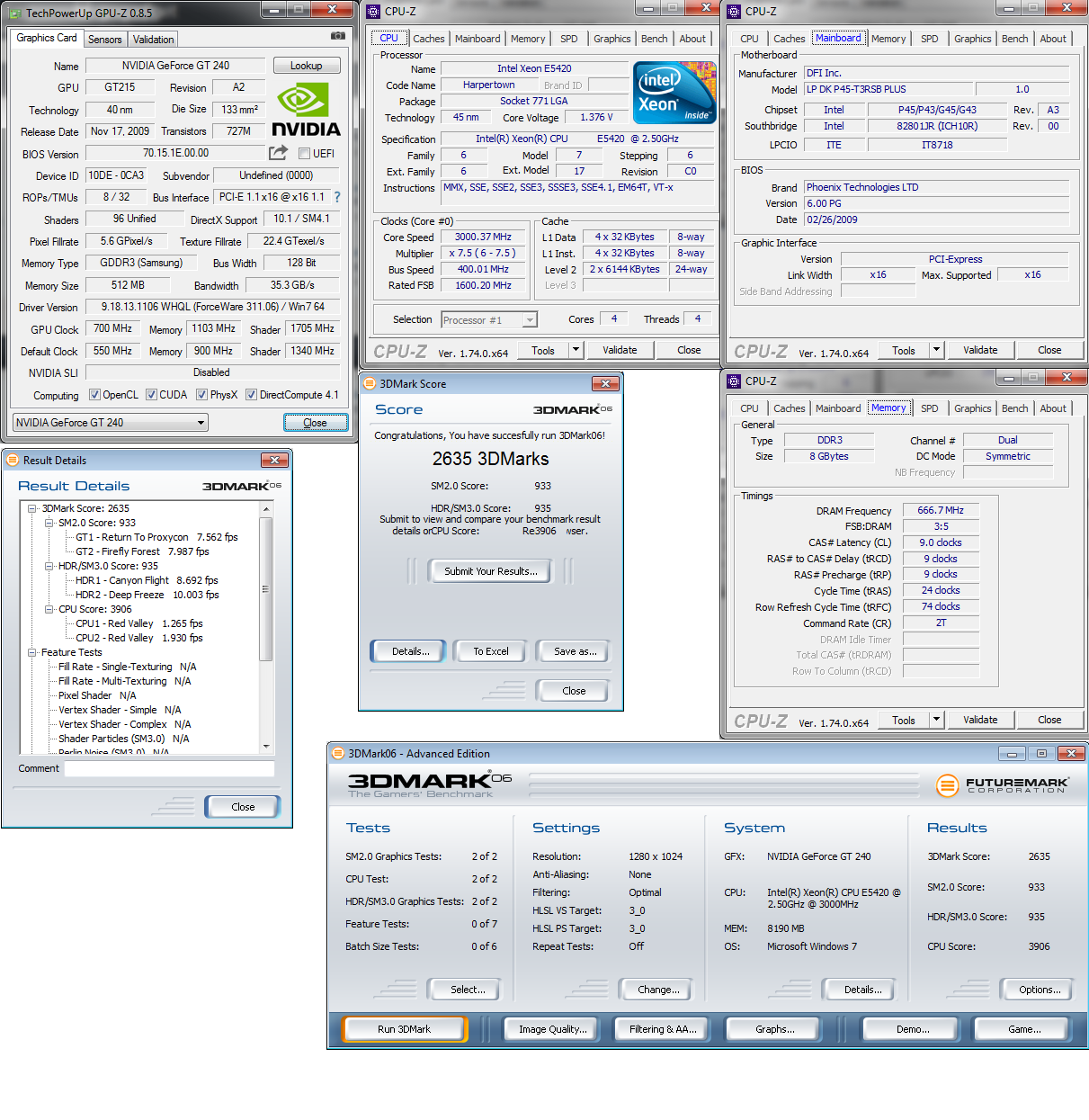Click Submit Your Results button
This screenshot has width=1089, height=1120.
pyautogui.click(x=491, y=571)
